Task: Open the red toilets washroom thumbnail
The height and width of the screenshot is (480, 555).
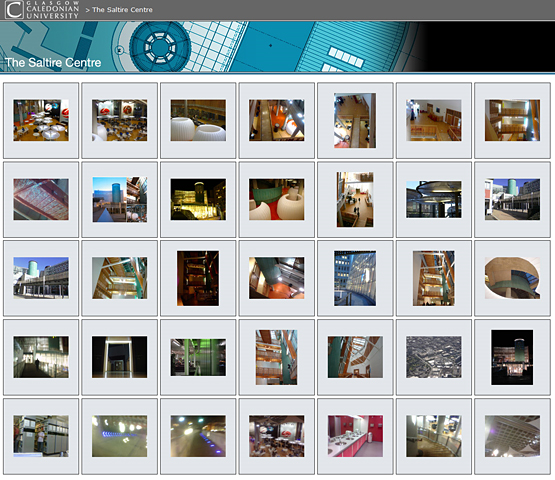Action: tap(355, 436)
